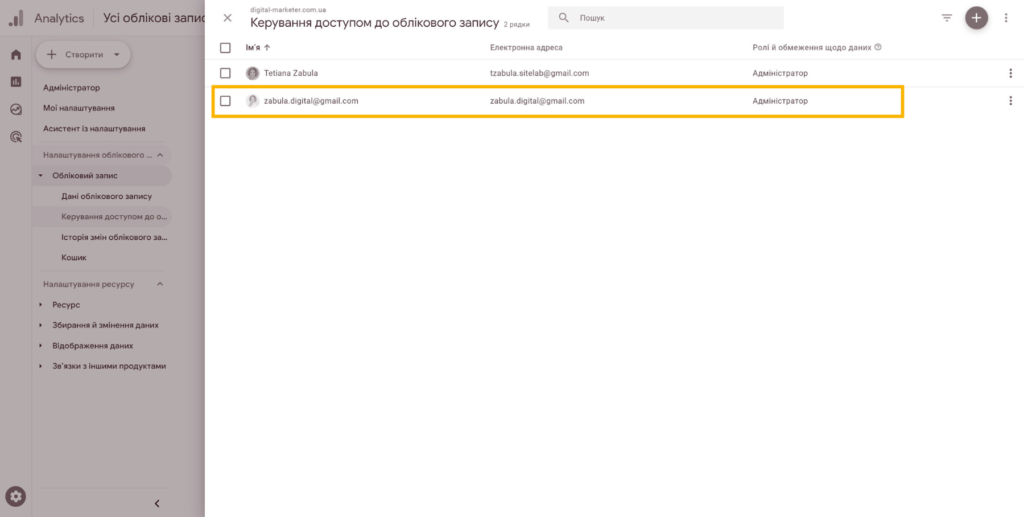
Task: Open the filter icon near search
Action: 947,18
